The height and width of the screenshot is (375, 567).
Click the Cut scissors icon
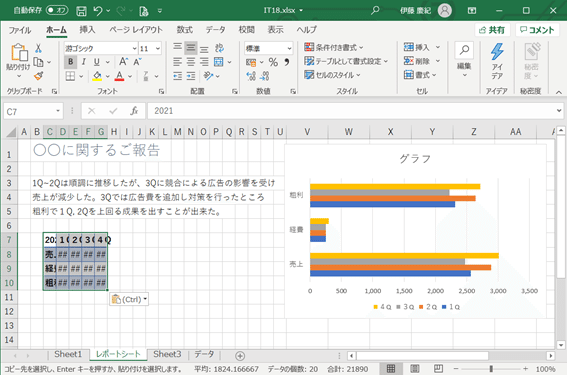point(38,48)
